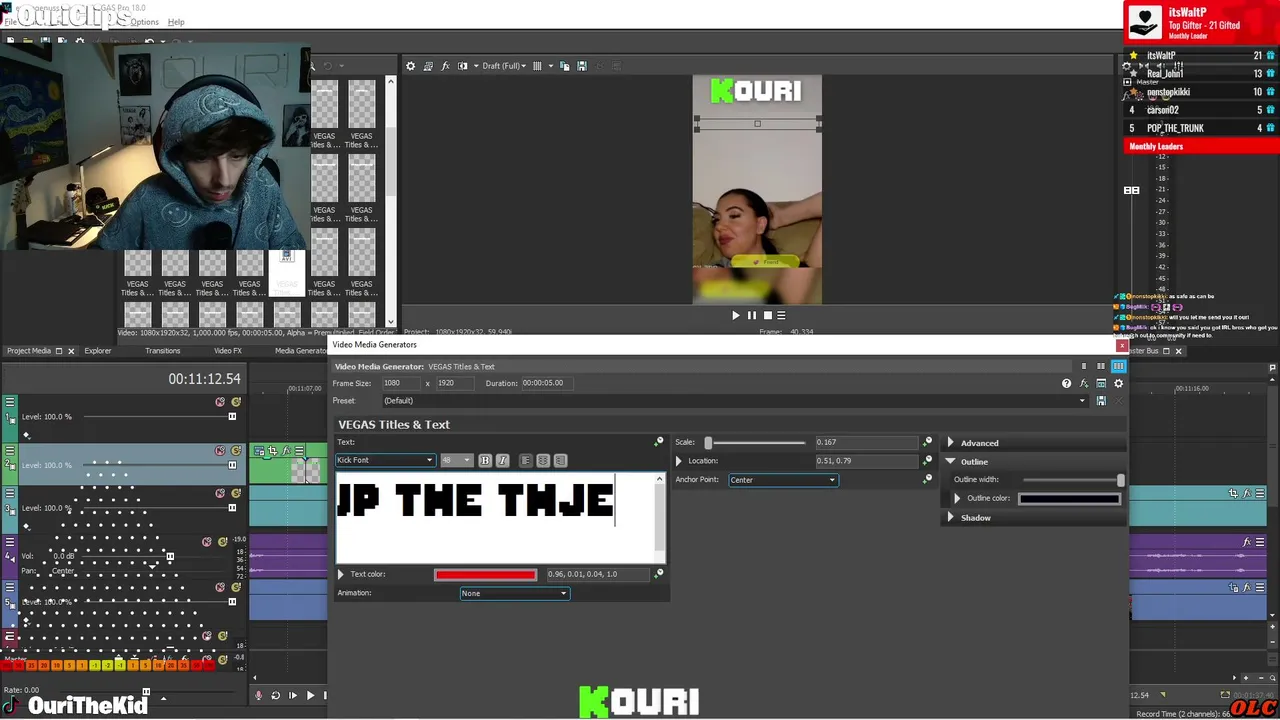Screen dimensions: 1280x720
Task: Align text right
Action: coord(560,460)
